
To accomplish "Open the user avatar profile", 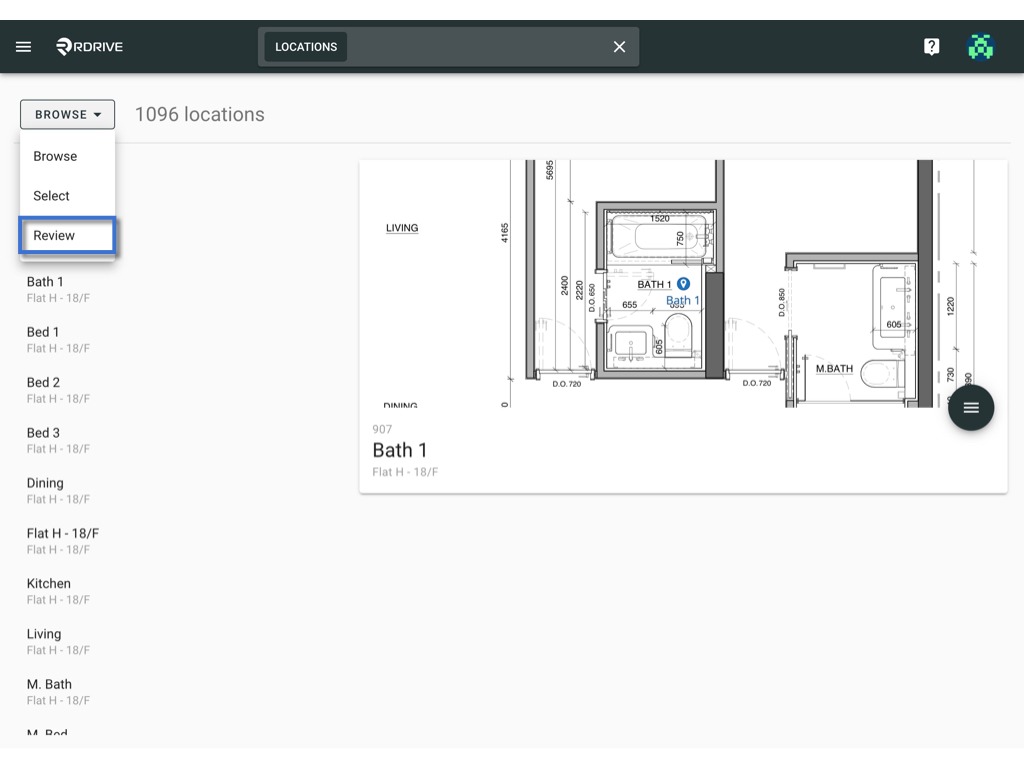I will [980, 46].
